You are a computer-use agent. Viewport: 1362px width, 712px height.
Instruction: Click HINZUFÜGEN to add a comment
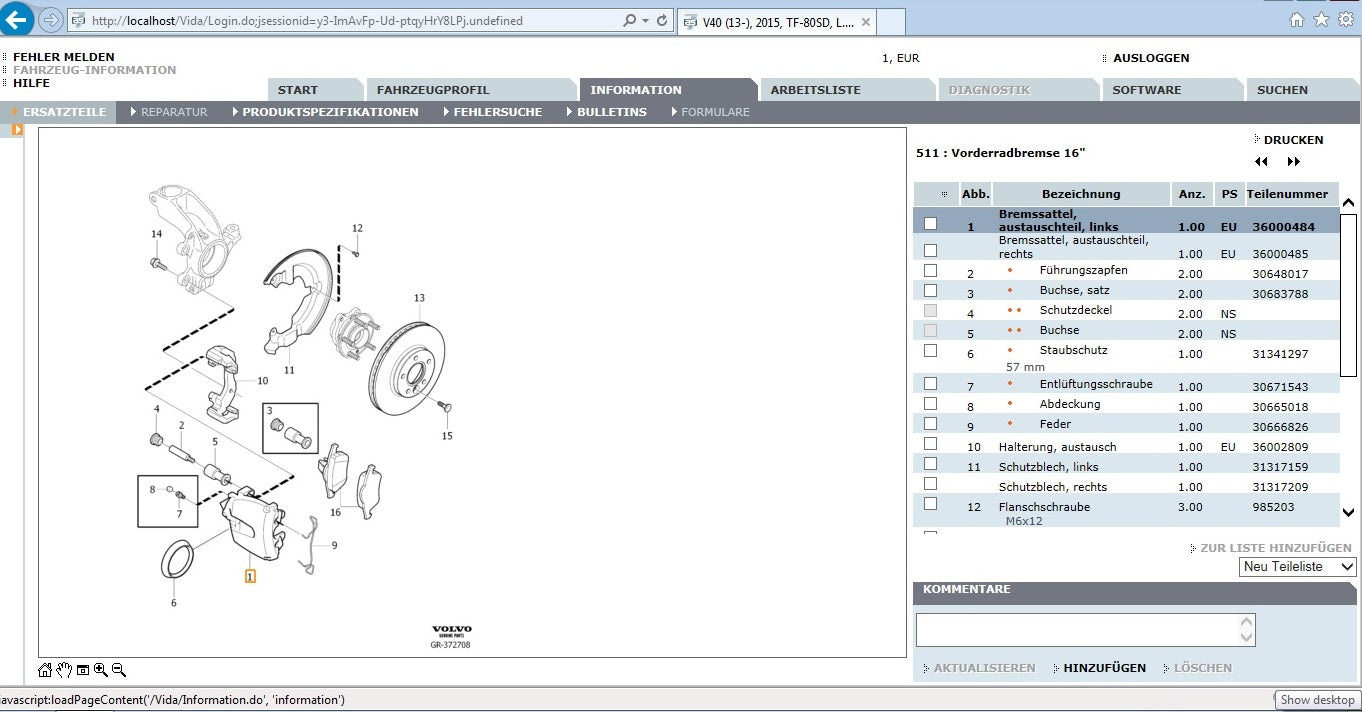click(1104, 668)
